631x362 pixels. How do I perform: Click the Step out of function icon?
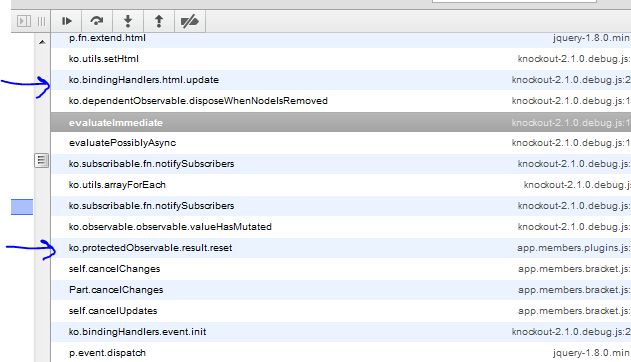pyautogui.click(x=159, y=21)
